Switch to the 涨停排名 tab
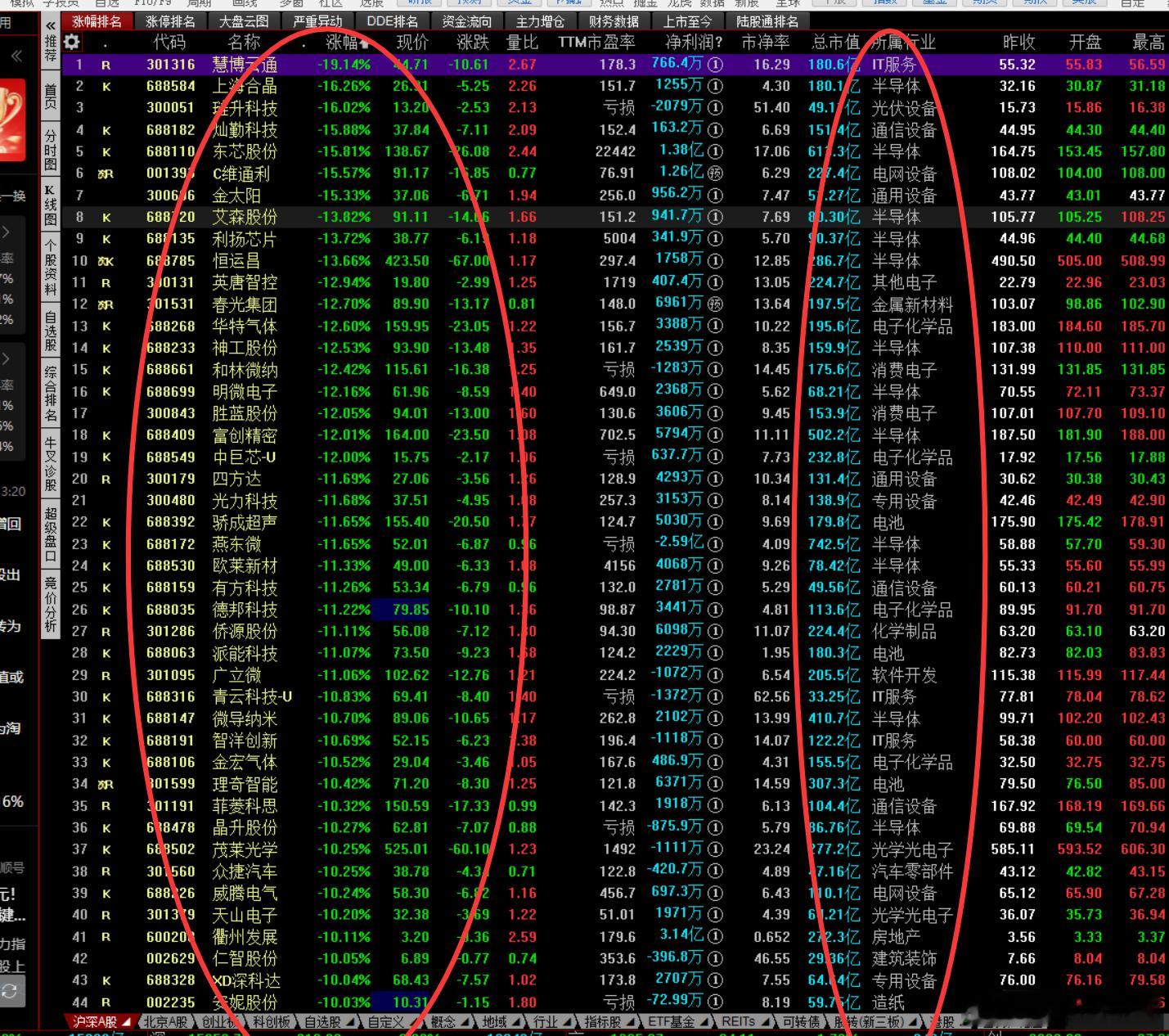 (x=170, y=21)
